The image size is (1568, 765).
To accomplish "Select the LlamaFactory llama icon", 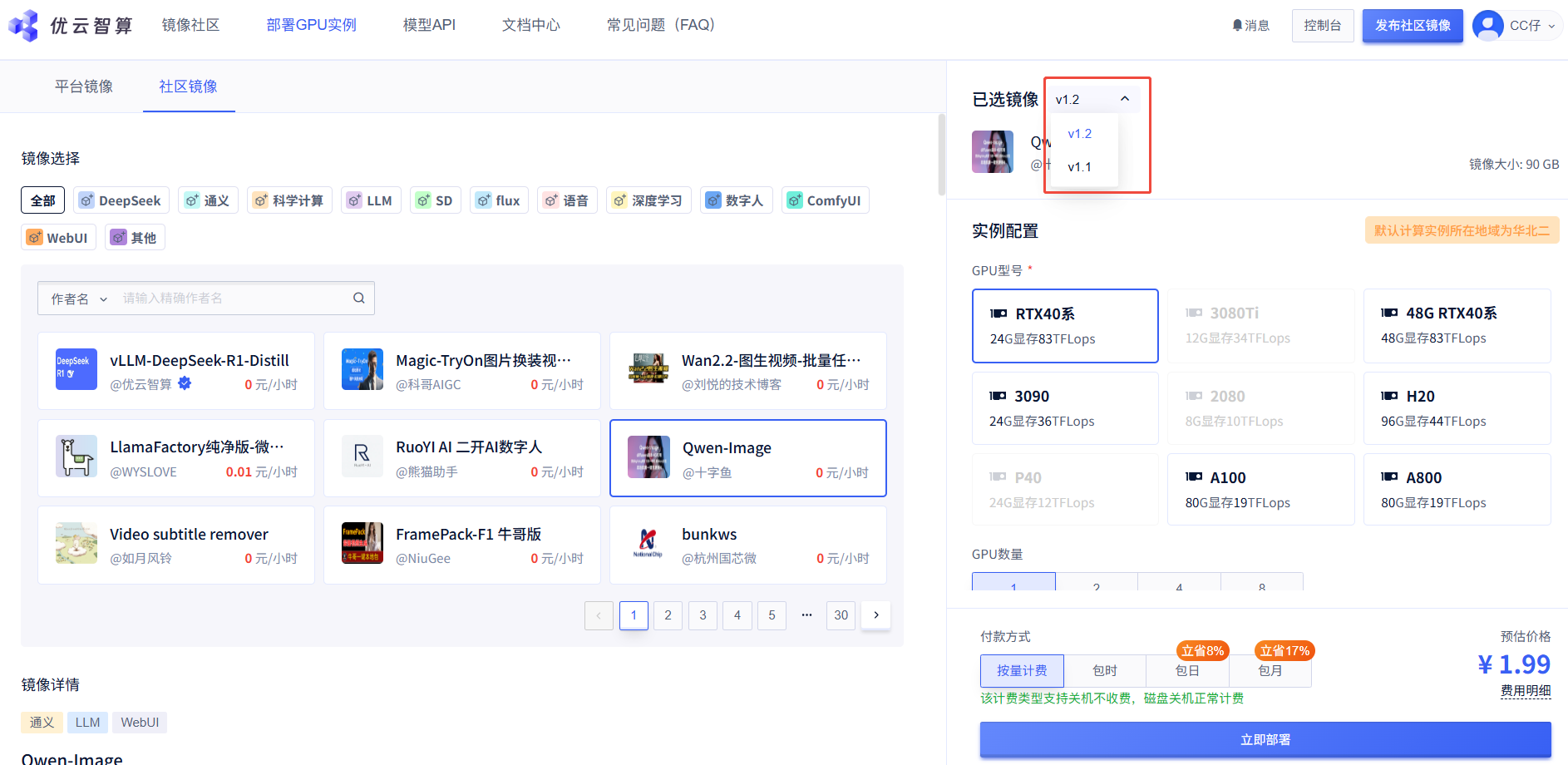I will (76, 456).
